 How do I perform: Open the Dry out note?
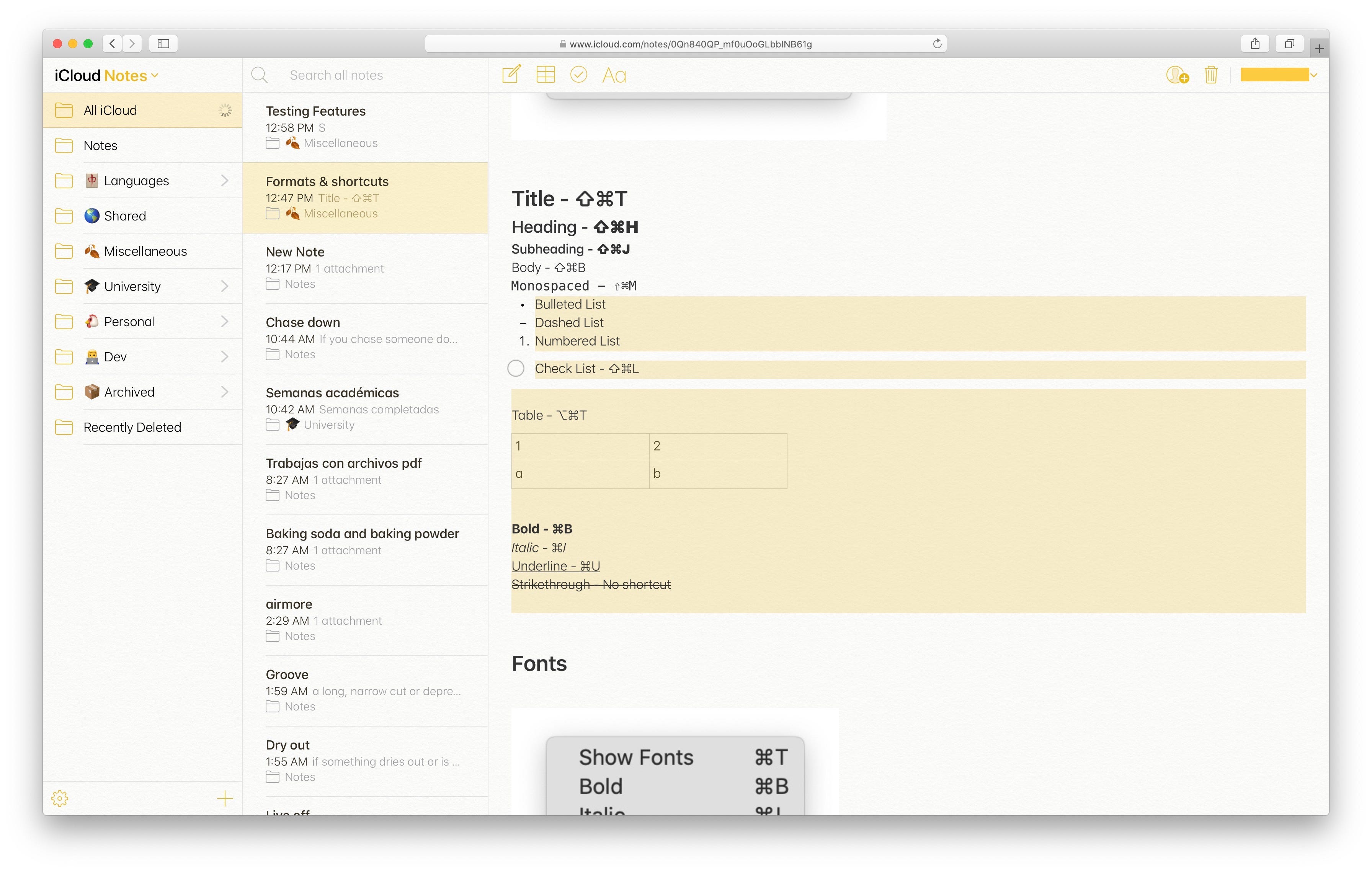point(365,761)
